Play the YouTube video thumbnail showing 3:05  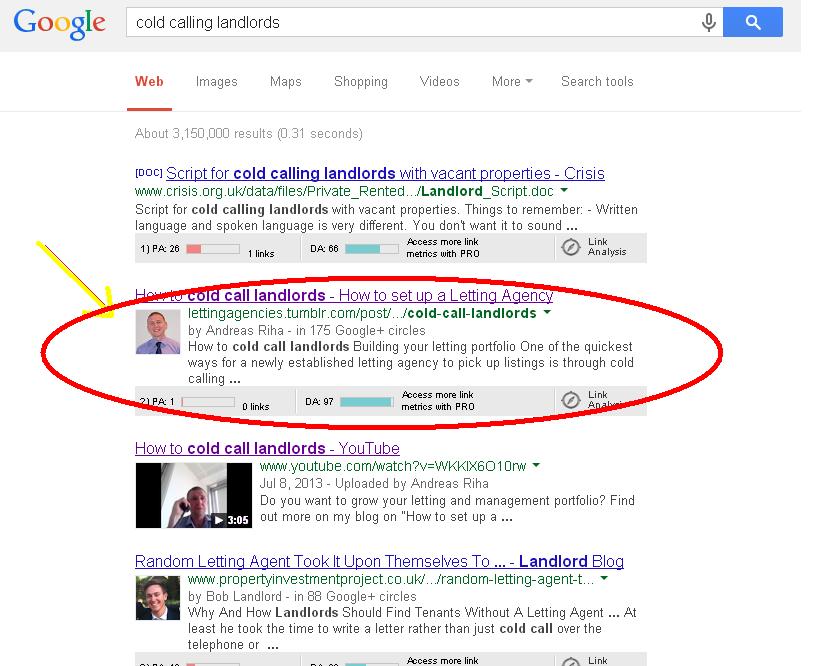pyautogui.click(x=194, y=495)
